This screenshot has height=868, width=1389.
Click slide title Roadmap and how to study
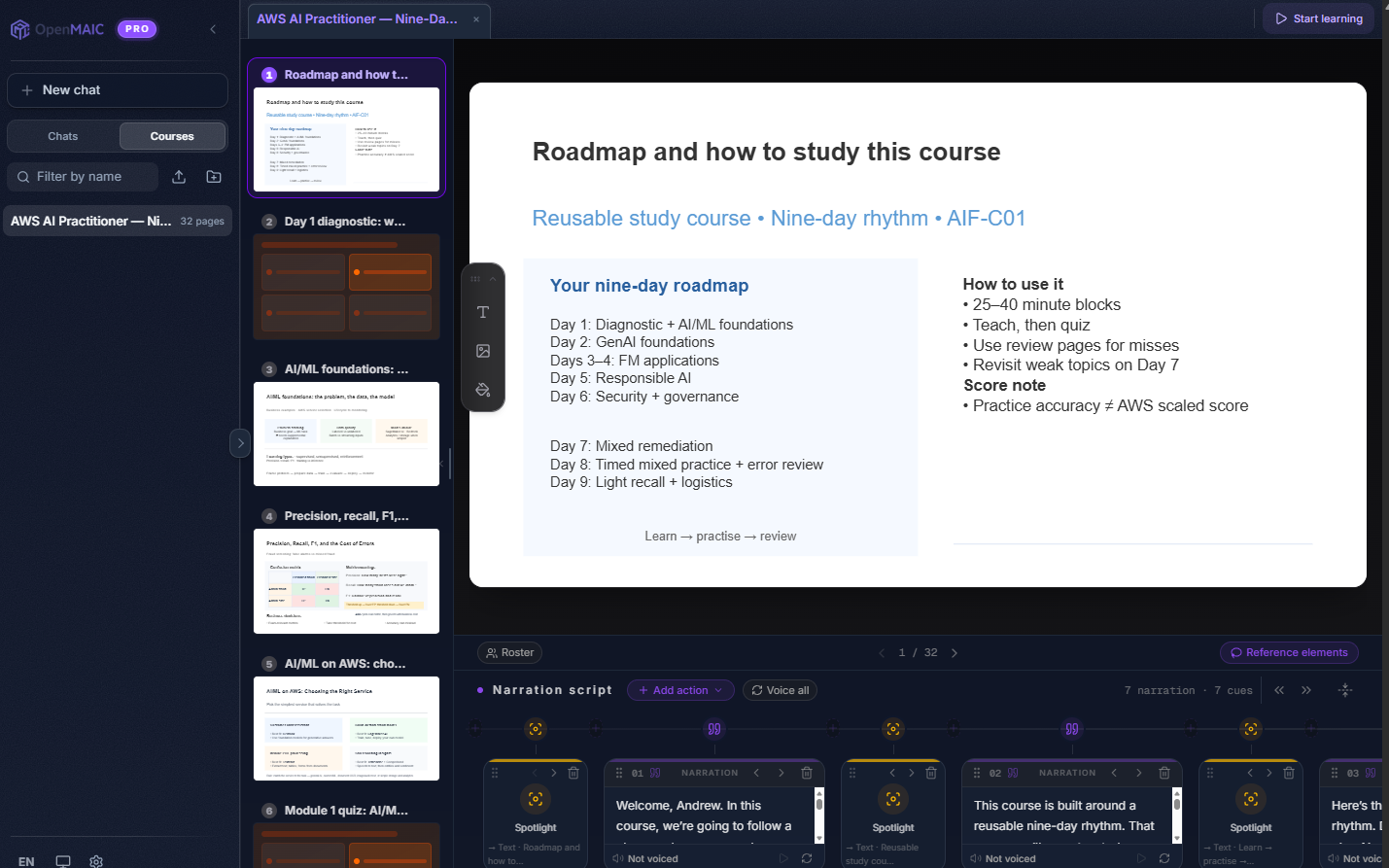click(x=766, y=152)
